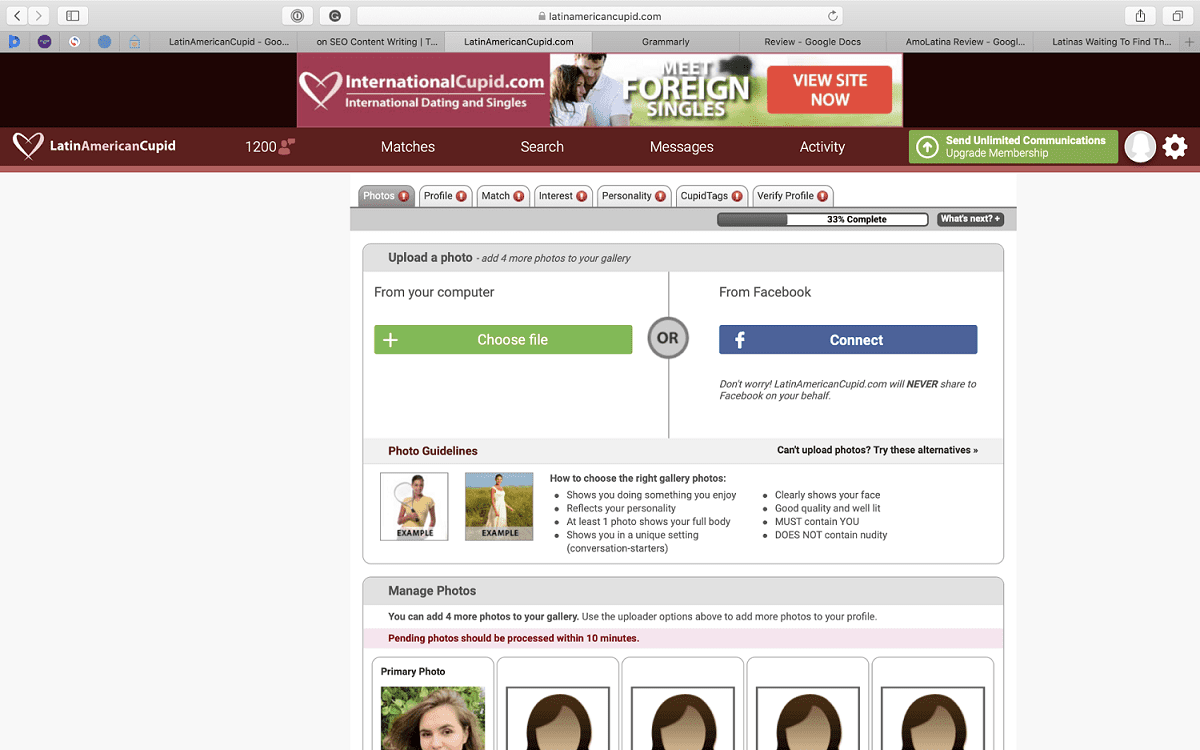Screen dimensions: 1200x750
Task: Click the primary profile photo
Action: click(x=433, y=718)
